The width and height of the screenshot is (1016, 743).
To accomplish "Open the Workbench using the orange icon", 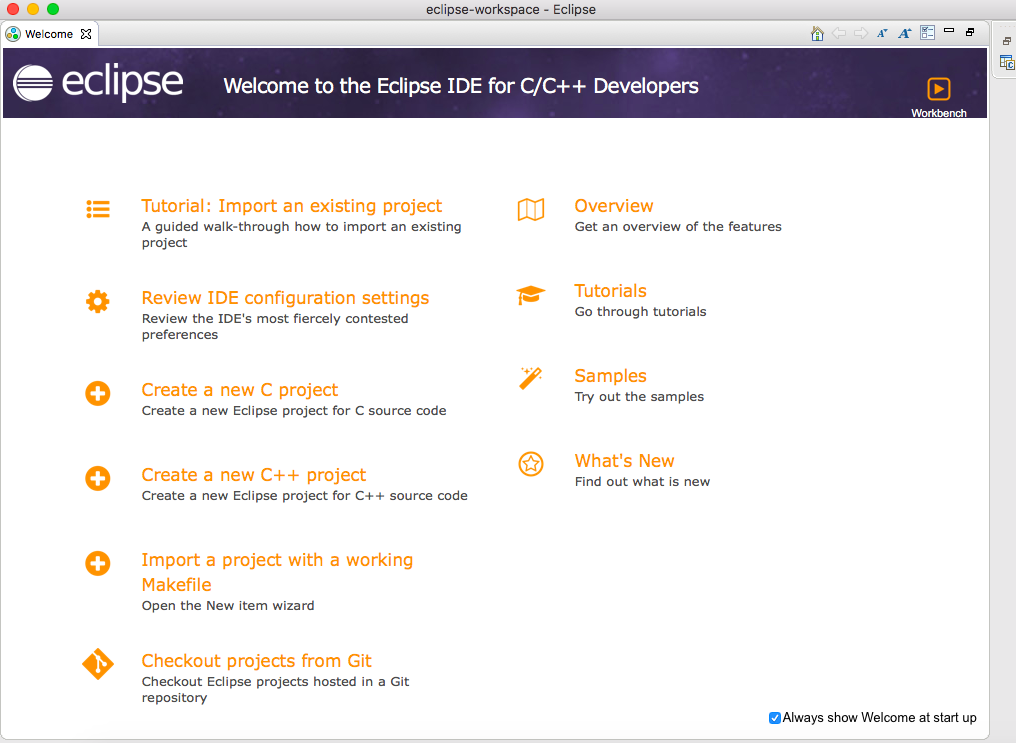I will (938, 89).
